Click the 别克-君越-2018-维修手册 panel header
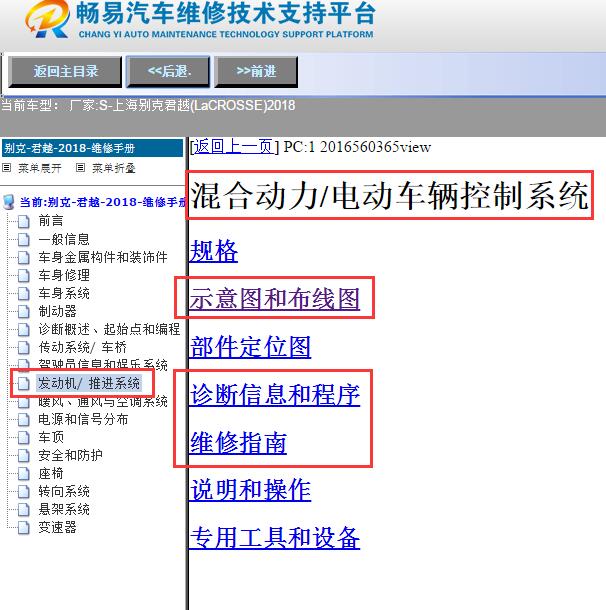This screenshot has height=610, width=606. 92,148
